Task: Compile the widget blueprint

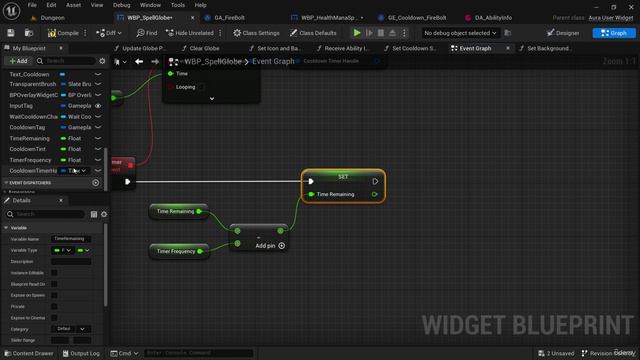Action: coord(63,33)
